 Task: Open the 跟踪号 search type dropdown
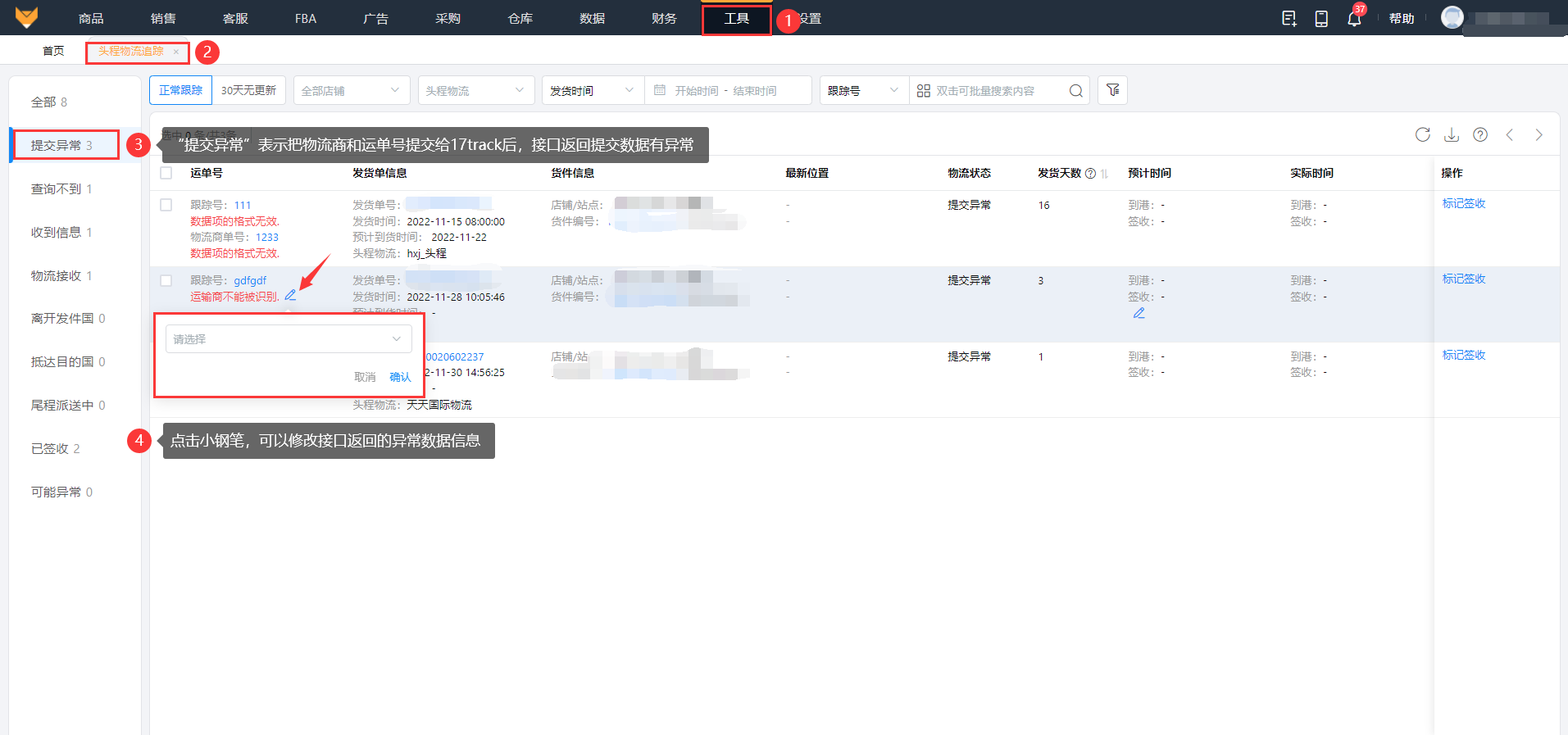[x=865, y=90]
